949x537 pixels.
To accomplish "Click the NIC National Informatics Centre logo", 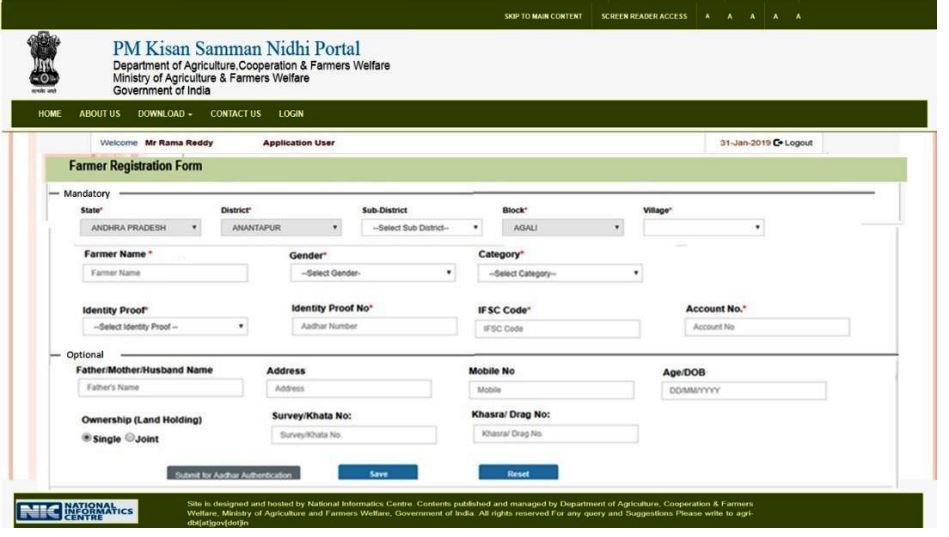I will (76, 511).
